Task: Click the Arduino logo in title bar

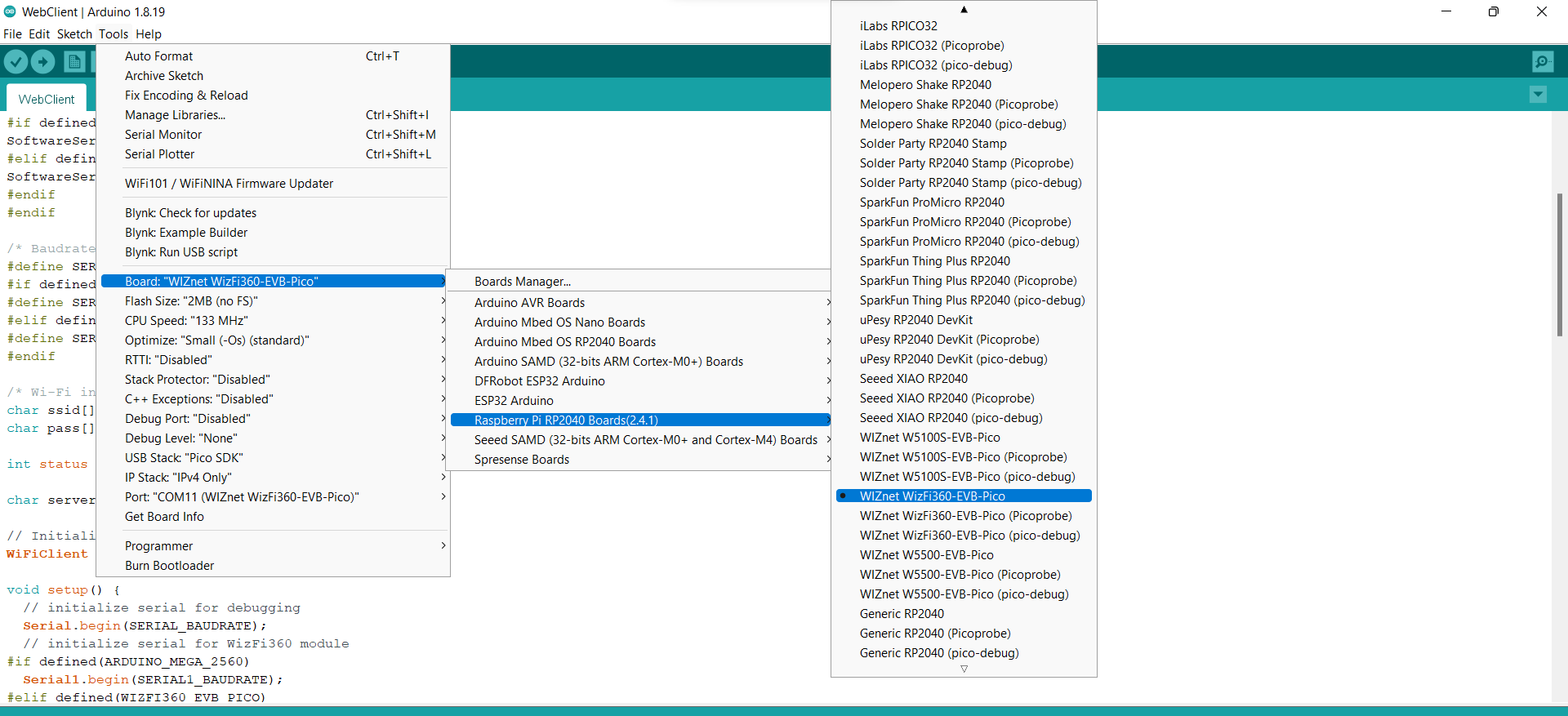Action: pos(10,11)
